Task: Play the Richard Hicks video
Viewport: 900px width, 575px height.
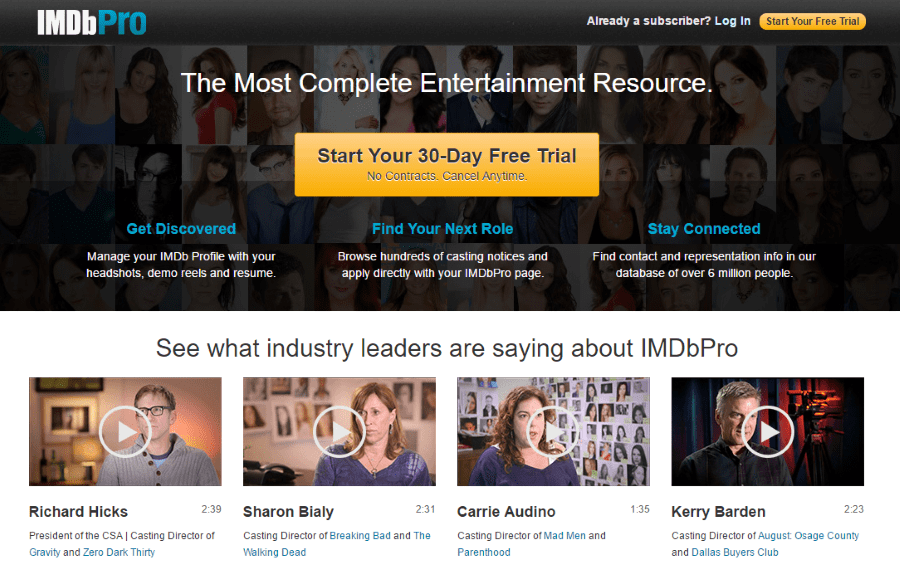Action: pyautogui.click(x=125, y=432)
